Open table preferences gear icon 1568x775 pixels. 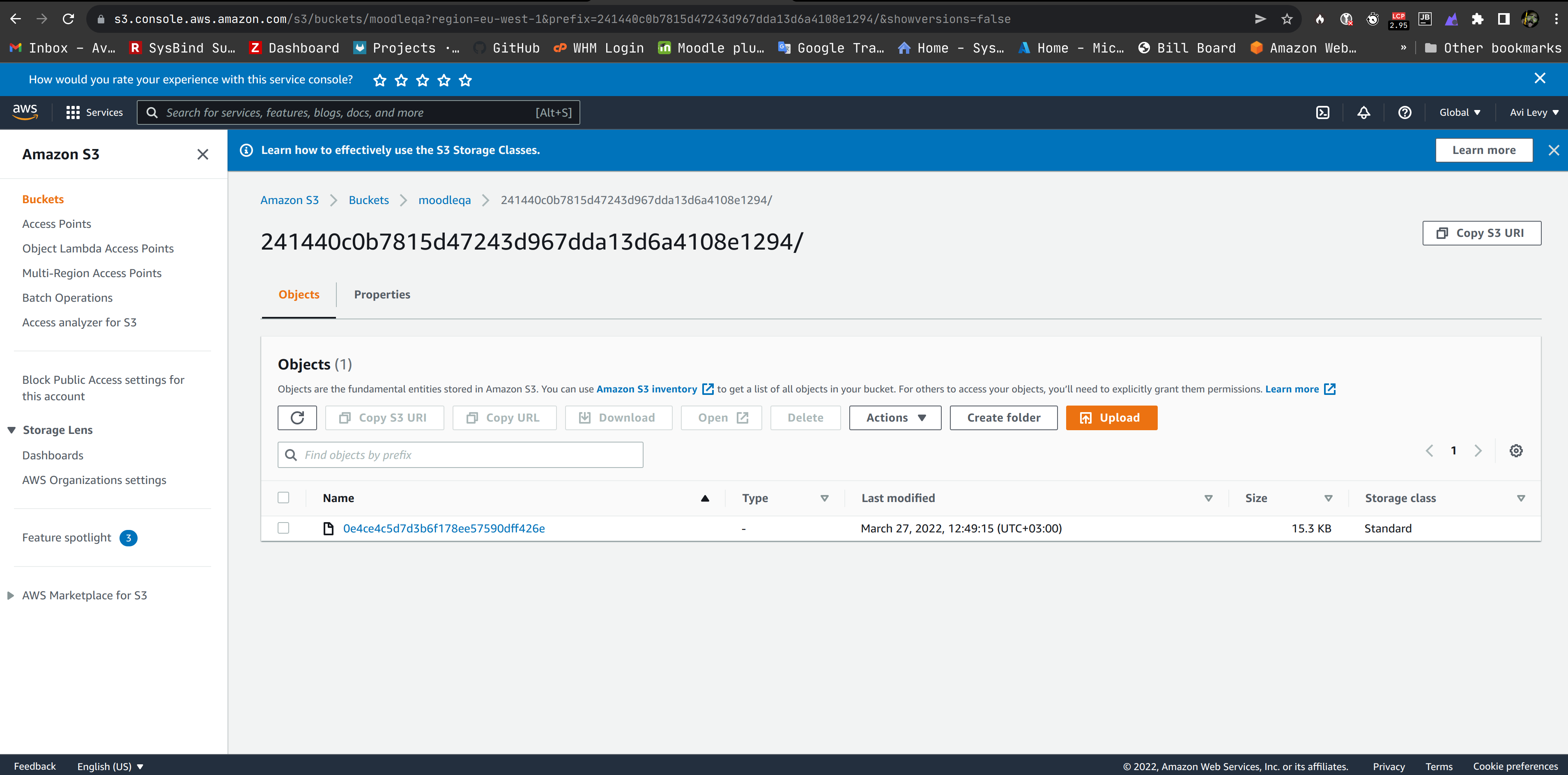tap(1516, 451)
